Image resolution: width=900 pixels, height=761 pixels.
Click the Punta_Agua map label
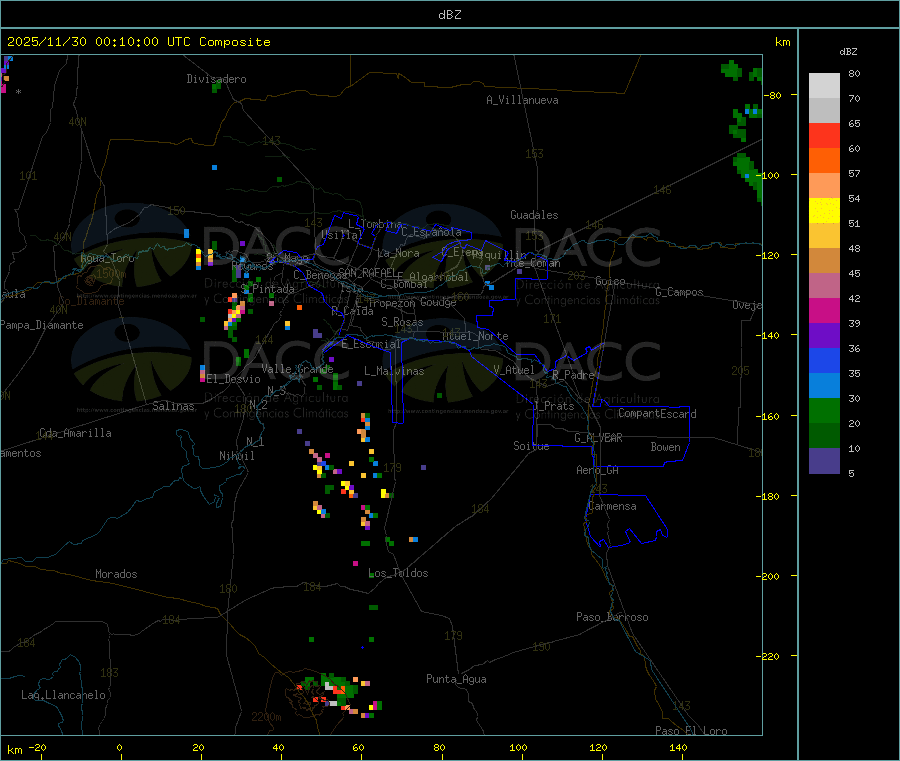click(x=456, y=679)
